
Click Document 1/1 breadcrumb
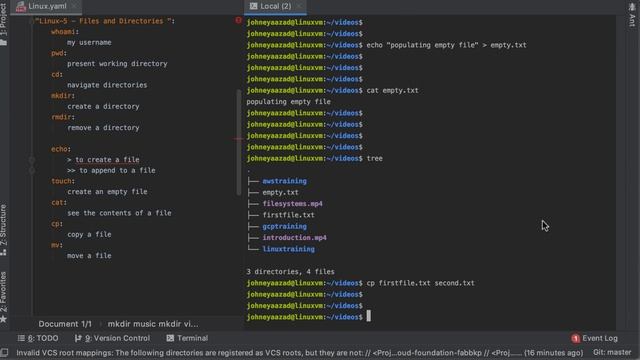point(65,324)
